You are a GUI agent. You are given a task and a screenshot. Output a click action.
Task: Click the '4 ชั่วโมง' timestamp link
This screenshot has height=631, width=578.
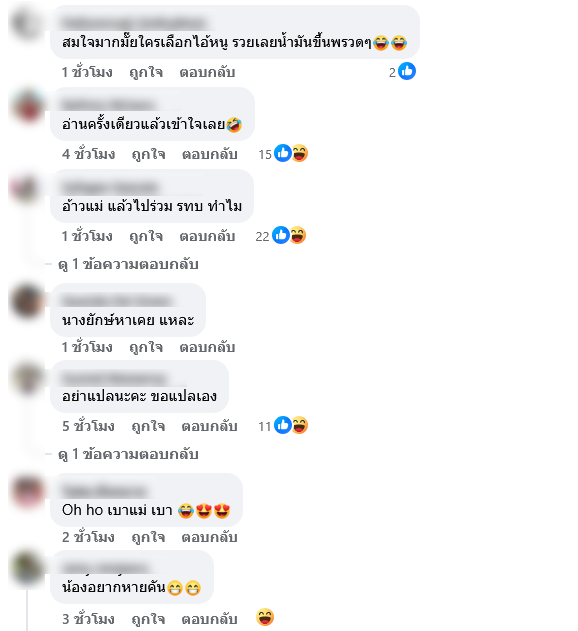click(89, 154)
